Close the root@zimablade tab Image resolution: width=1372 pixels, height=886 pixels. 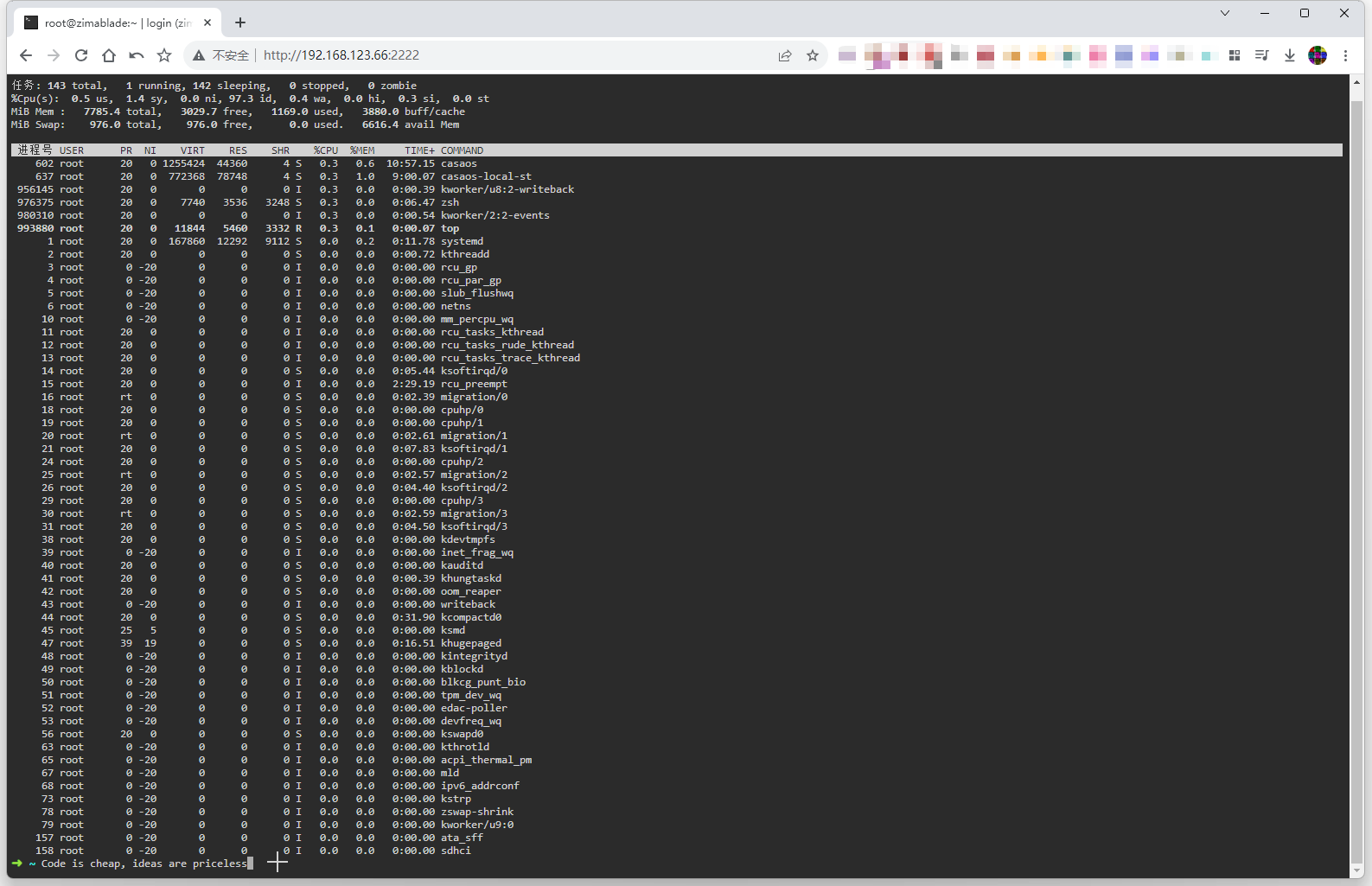207,23
